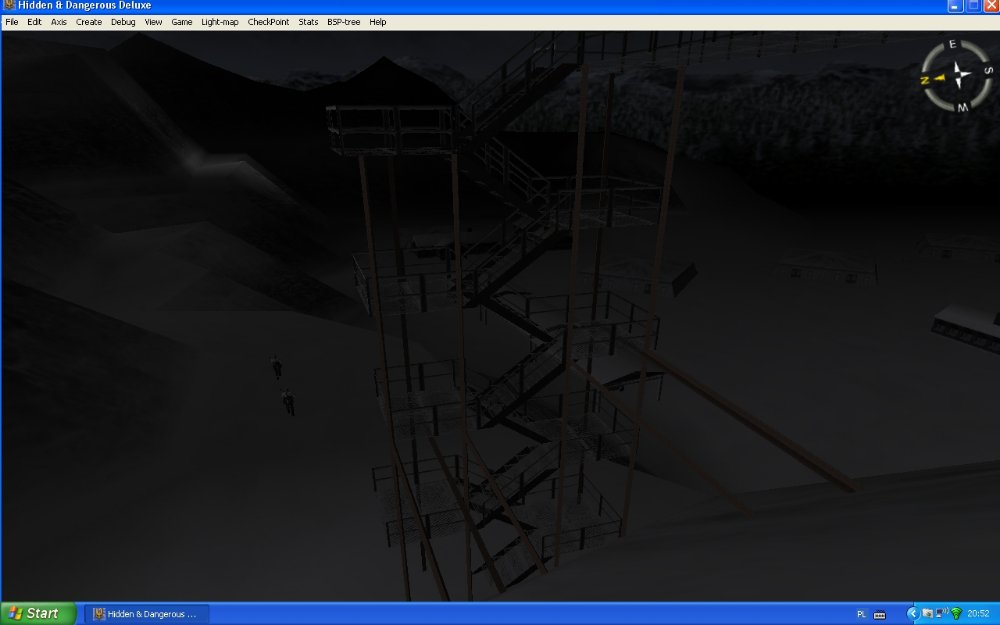Image resolution: width=1000 pixels, height=625 pixels.
Task: Click the camera tray icon
Action: tap(927, 614)
